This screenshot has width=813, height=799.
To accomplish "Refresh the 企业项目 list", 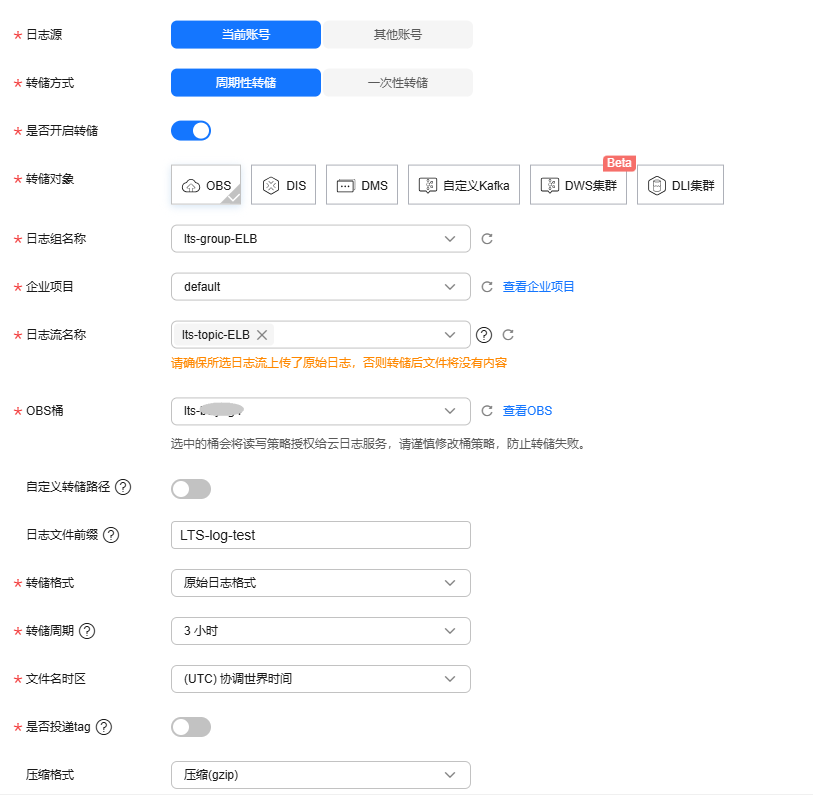I will point(487,287).
